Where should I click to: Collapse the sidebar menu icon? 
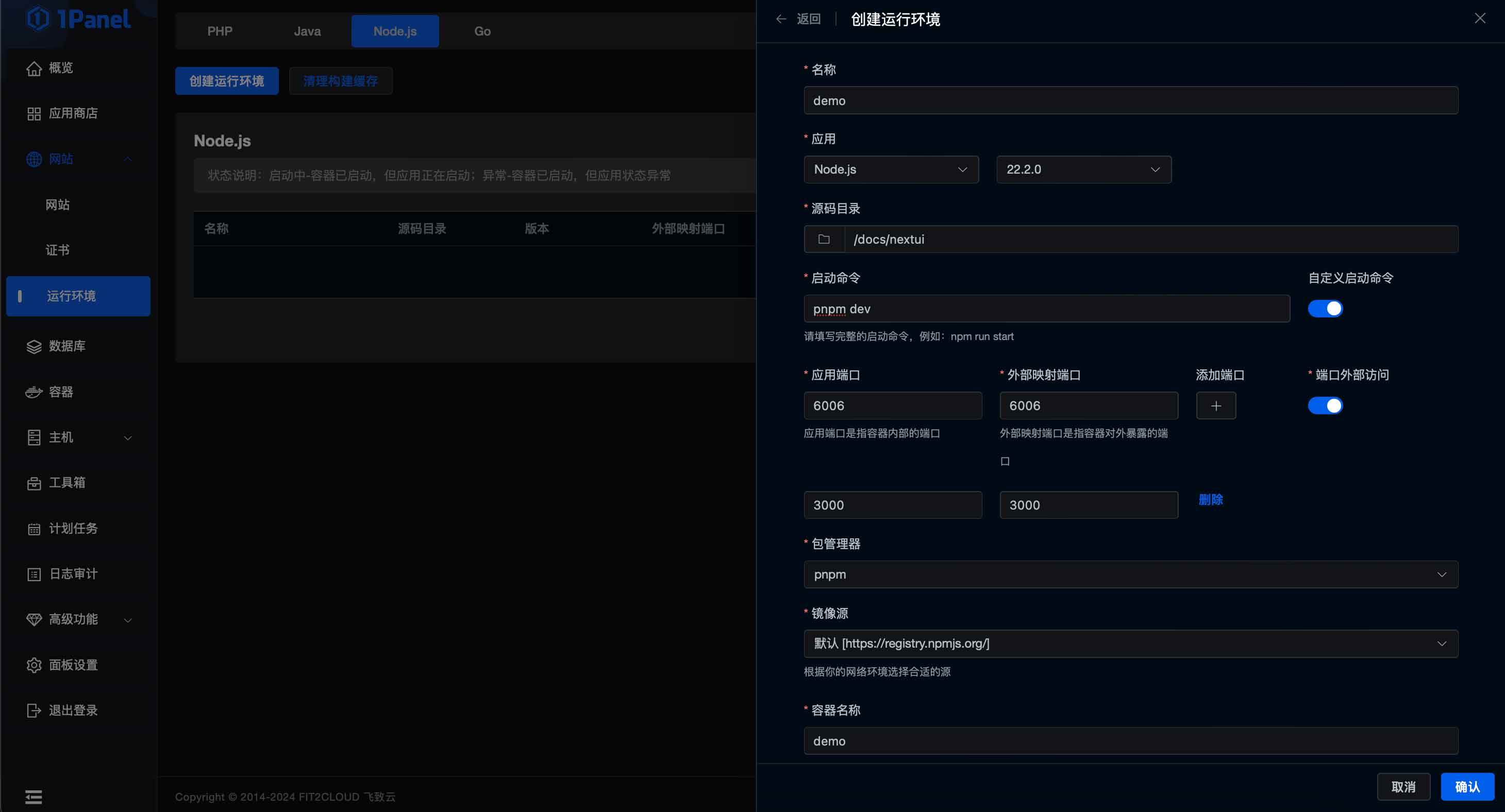point(34,797)
